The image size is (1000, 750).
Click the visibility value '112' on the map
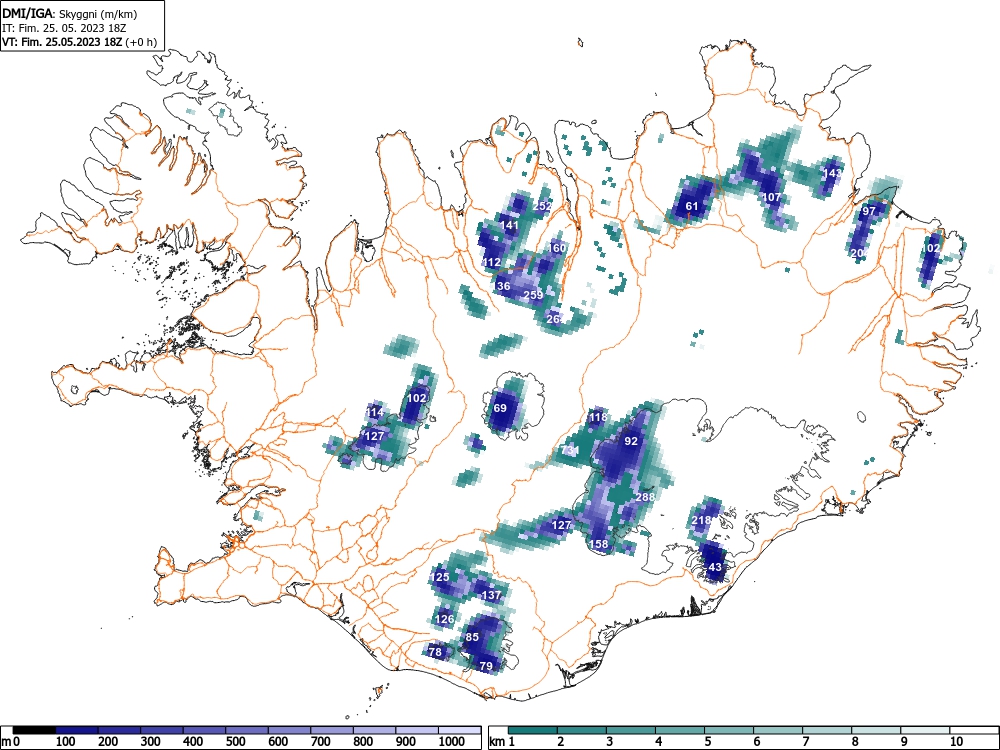[492, 262]
